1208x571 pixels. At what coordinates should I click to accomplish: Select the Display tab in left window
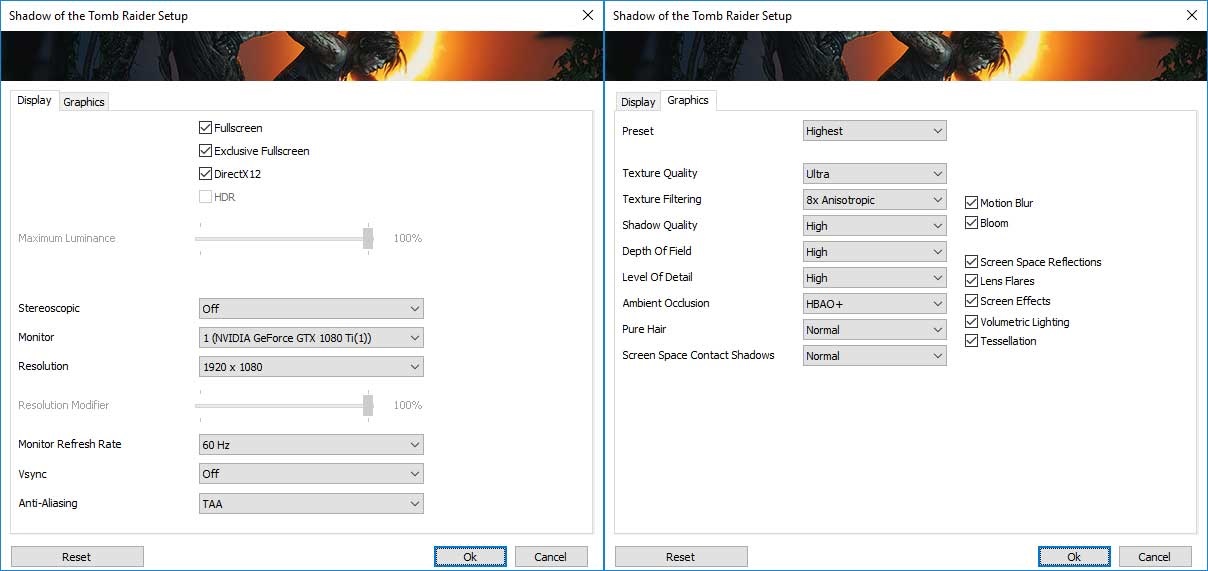click(x=35, y=100)
